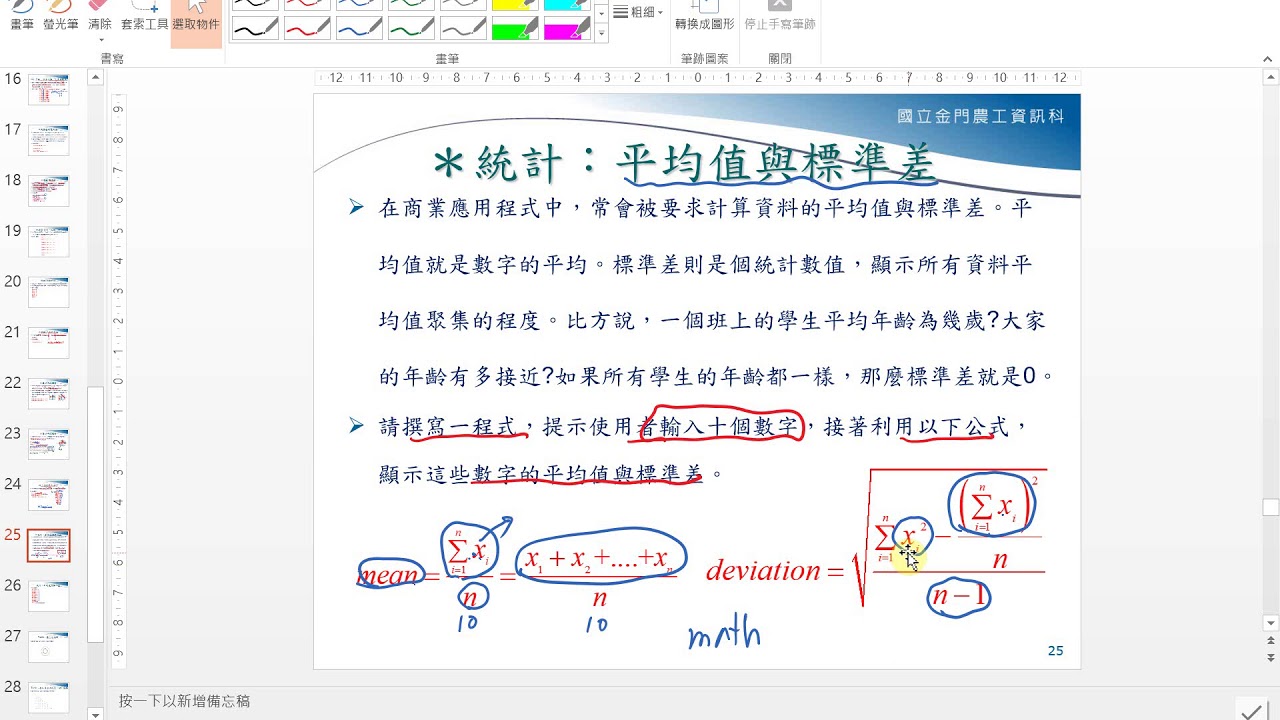Open slide 21 thumbnail

(48, 343)
